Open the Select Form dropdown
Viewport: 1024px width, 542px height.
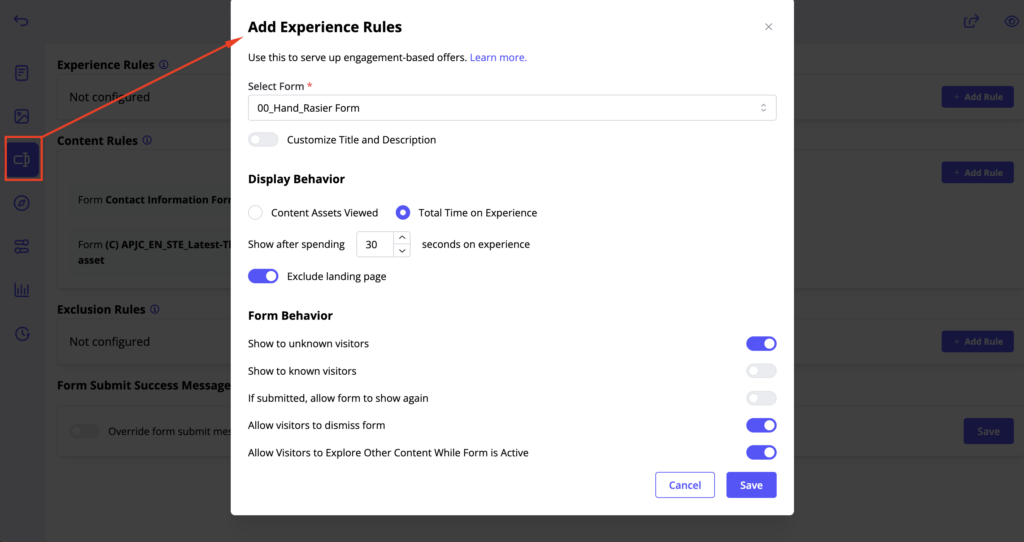(511, 108)
